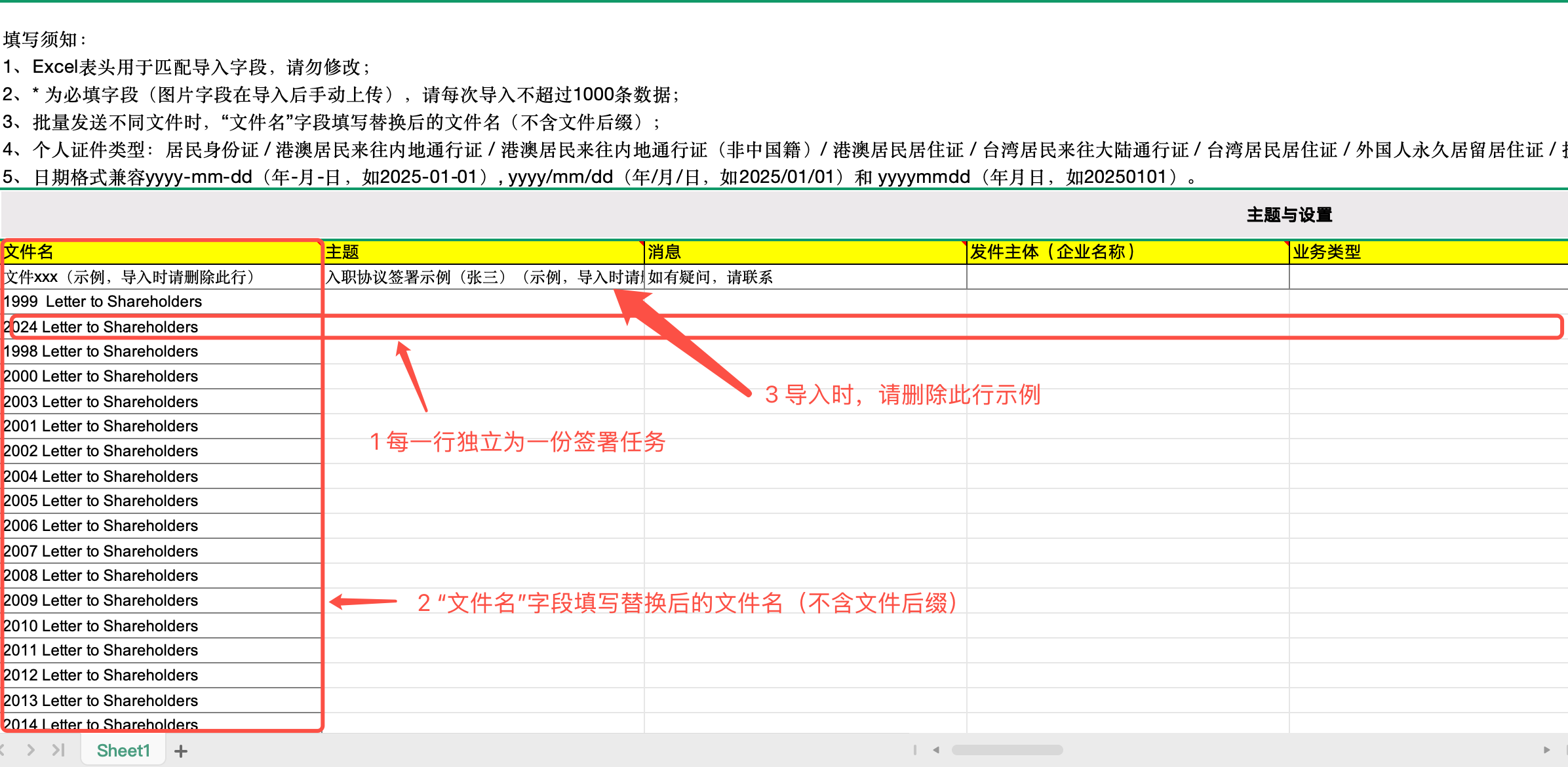Image resolution: width=1568 pixels, height=767 pixels.
Task: Click the 主题与设置 merged header
Action: click(1289, 215)
